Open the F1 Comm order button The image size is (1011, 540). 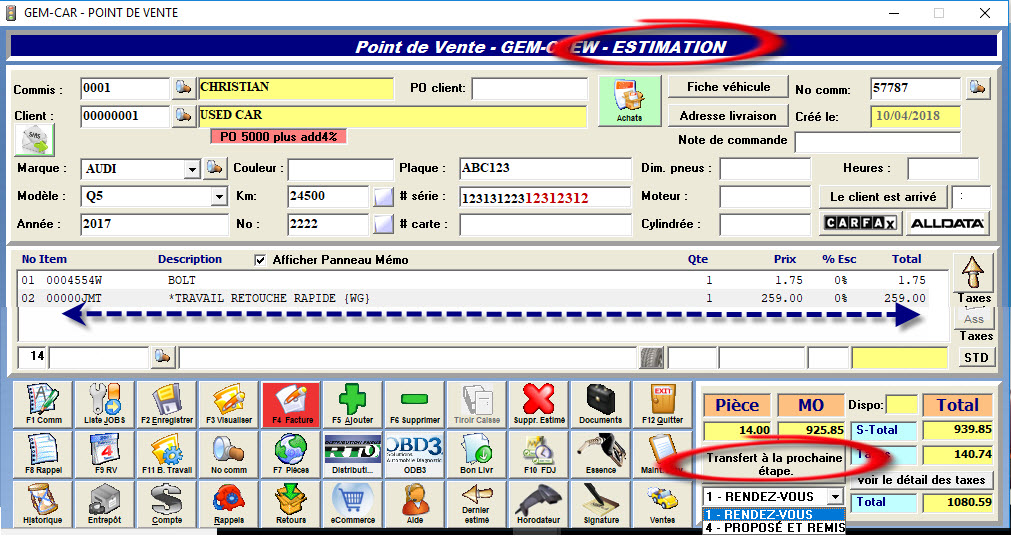coord(43,404)
